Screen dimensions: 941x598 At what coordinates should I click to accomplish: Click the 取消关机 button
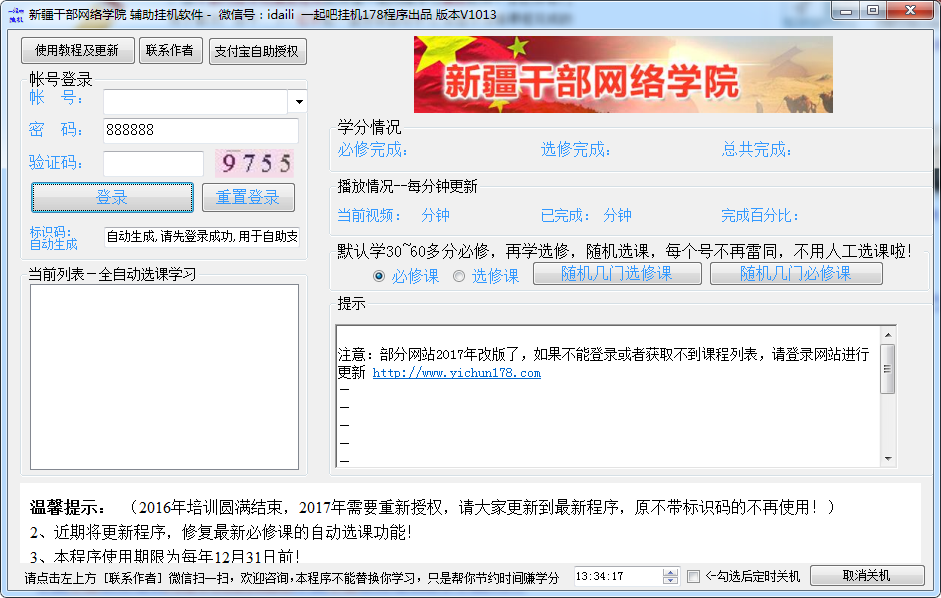coord(867,575)
